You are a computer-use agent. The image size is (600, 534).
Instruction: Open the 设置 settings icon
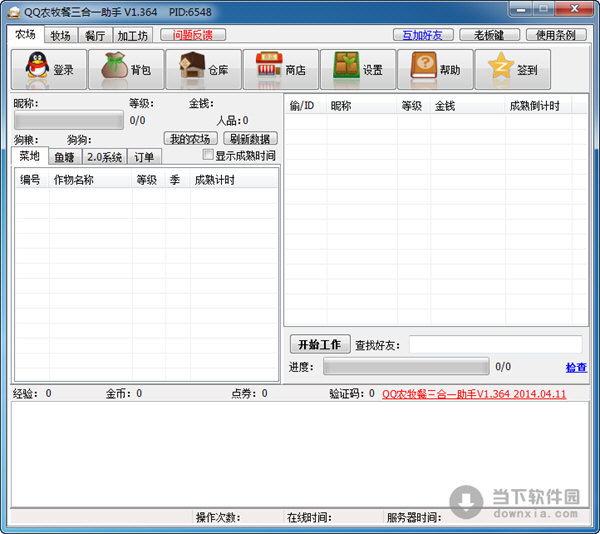click(x=358, y=70)
